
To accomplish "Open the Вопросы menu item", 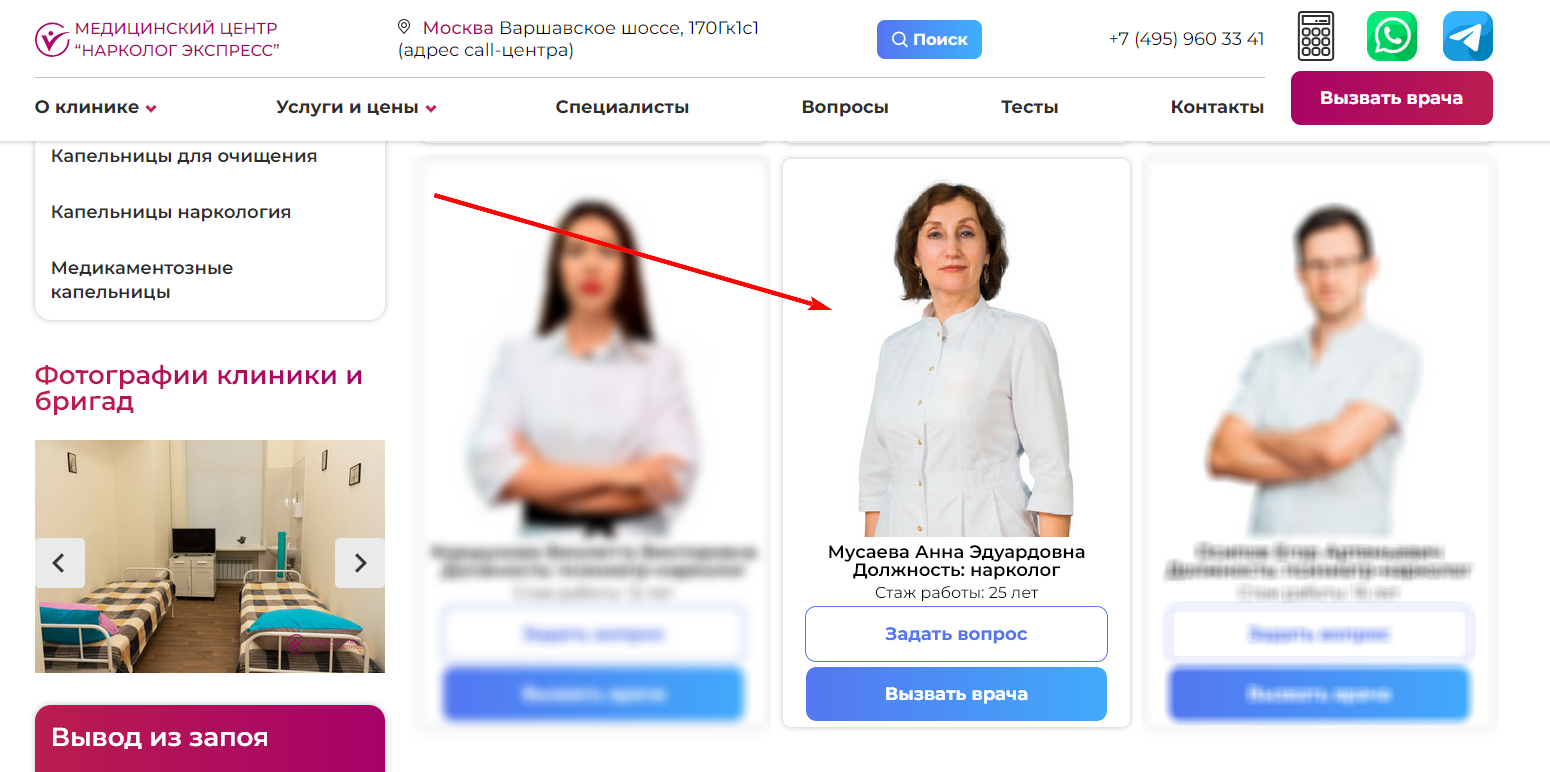I will (x=845, y=108).
